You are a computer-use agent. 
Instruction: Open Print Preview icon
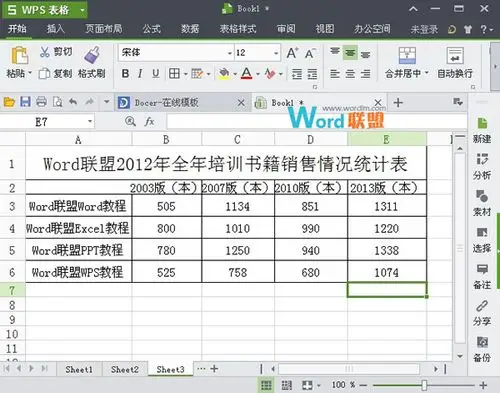tap(57, 102)
